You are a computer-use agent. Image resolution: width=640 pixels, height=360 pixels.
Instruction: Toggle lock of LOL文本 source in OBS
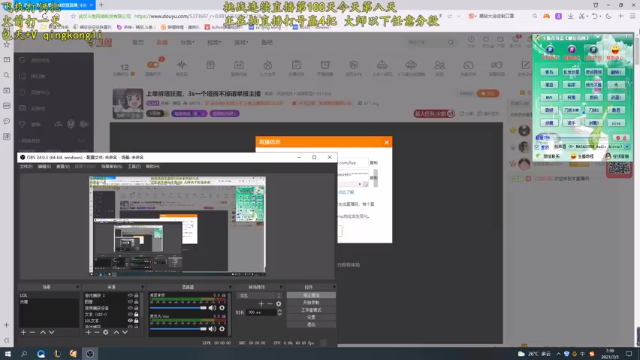coord(136,321)
